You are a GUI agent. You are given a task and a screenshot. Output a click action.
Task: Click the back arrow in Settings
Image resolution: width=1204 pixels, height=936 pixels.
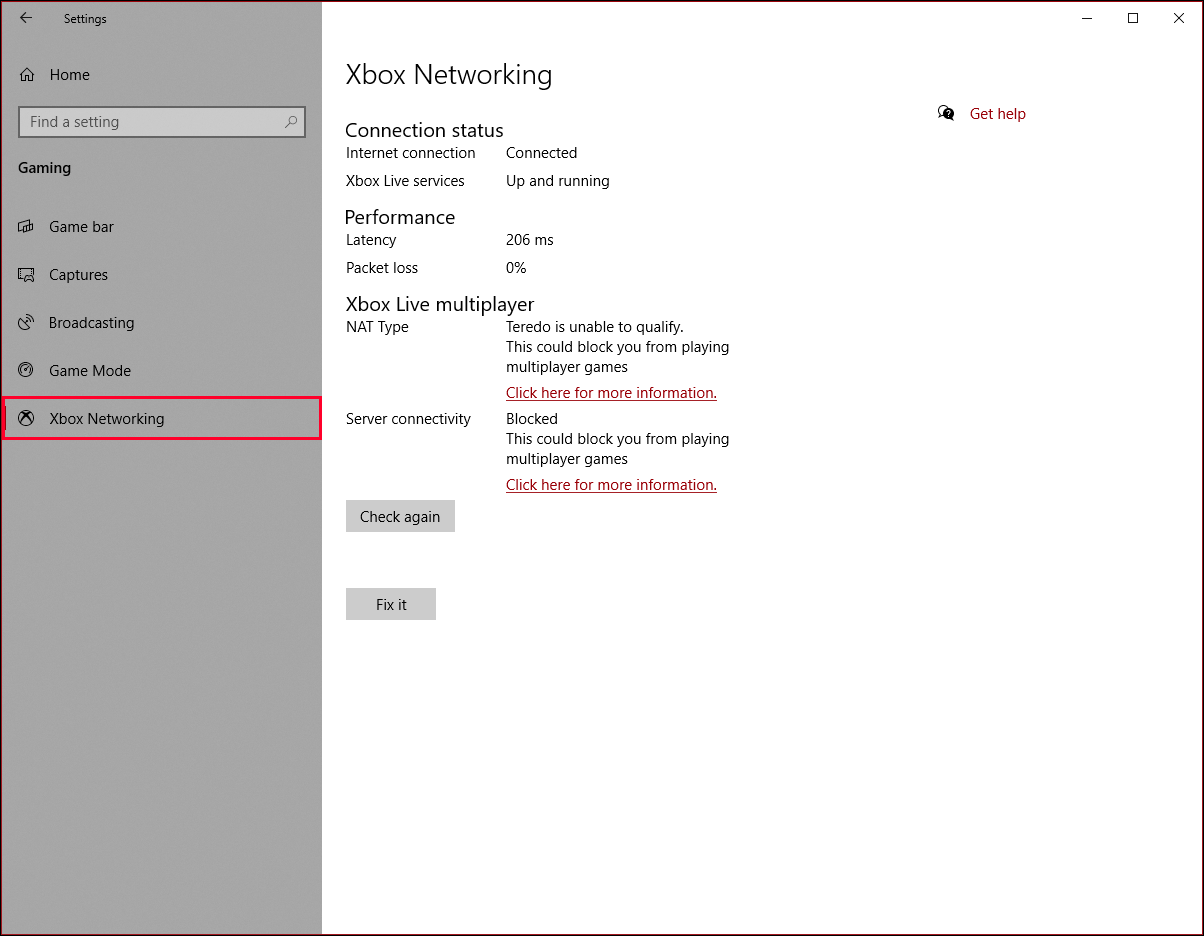coord(26,18)
